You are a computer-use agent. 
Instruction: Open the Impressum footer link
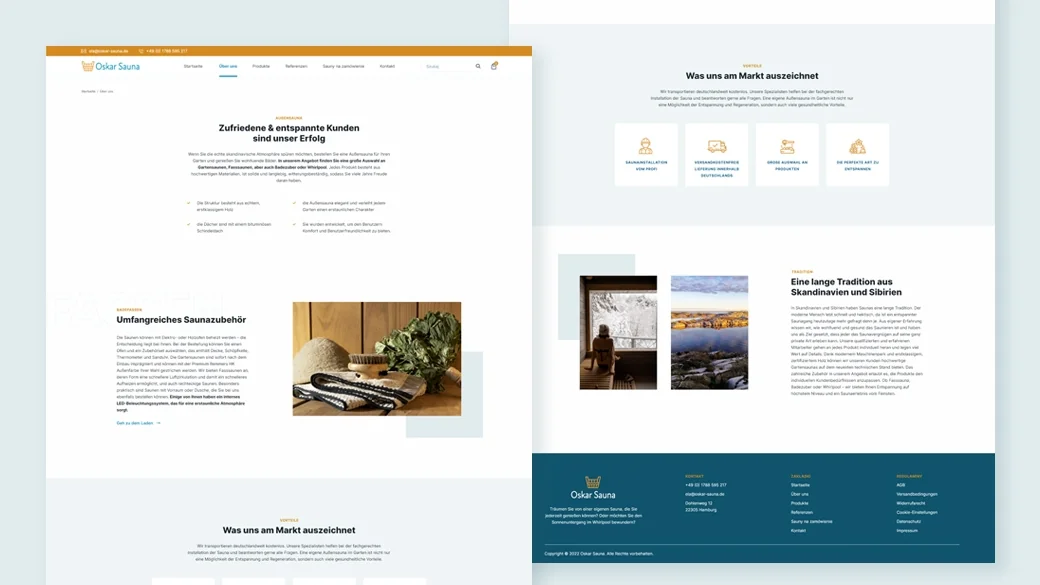(907, 531)
